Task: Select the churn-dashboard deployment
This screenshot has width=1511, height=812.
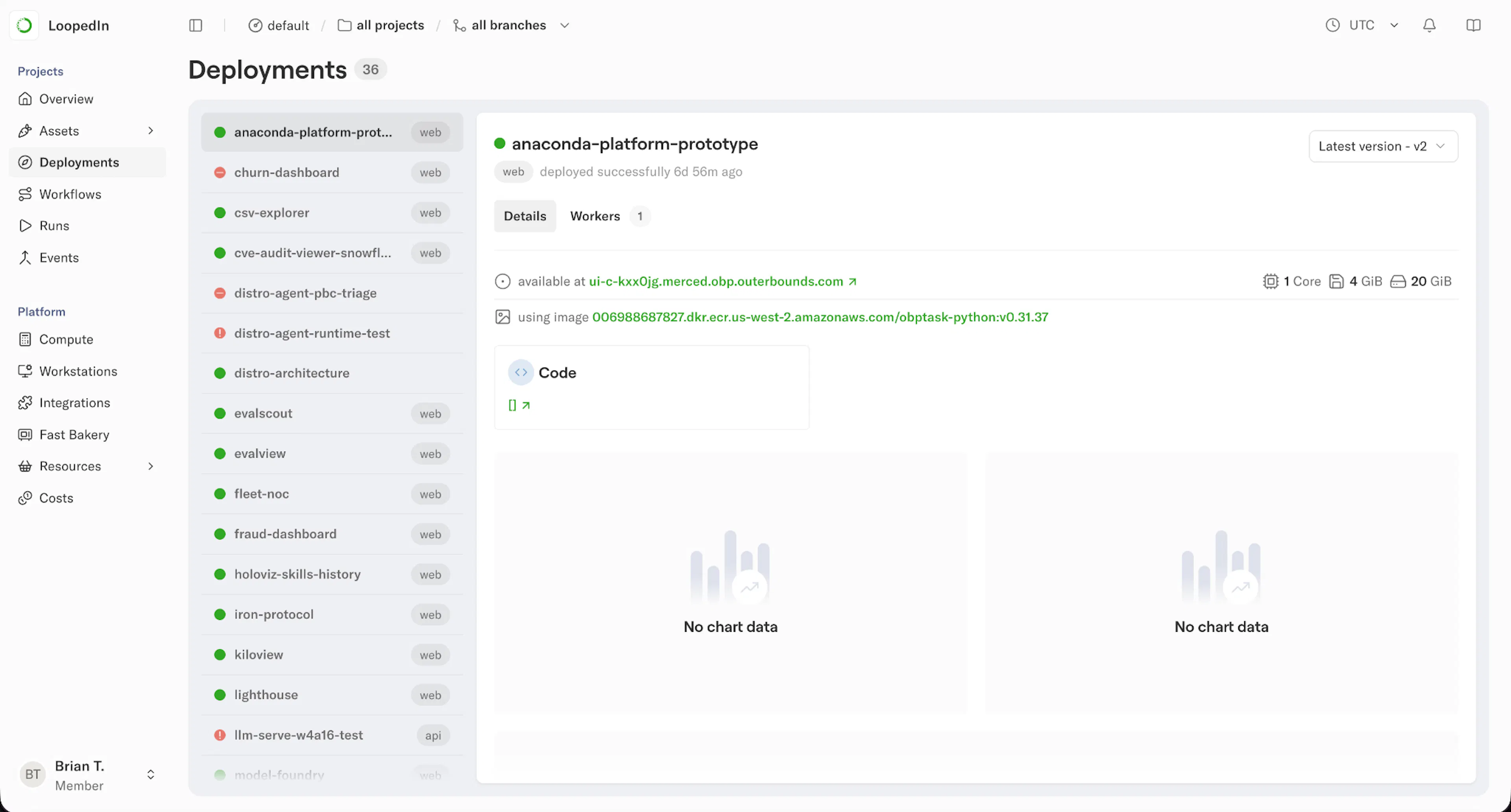Action: (x=332, y=172)
